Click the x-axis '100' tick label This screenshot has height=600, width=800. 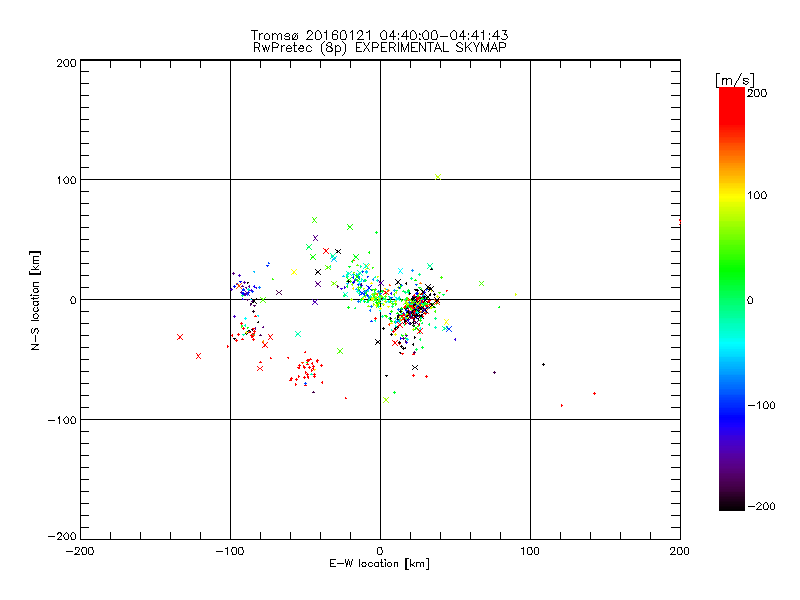pyautogui.click(x=530, y=551)
